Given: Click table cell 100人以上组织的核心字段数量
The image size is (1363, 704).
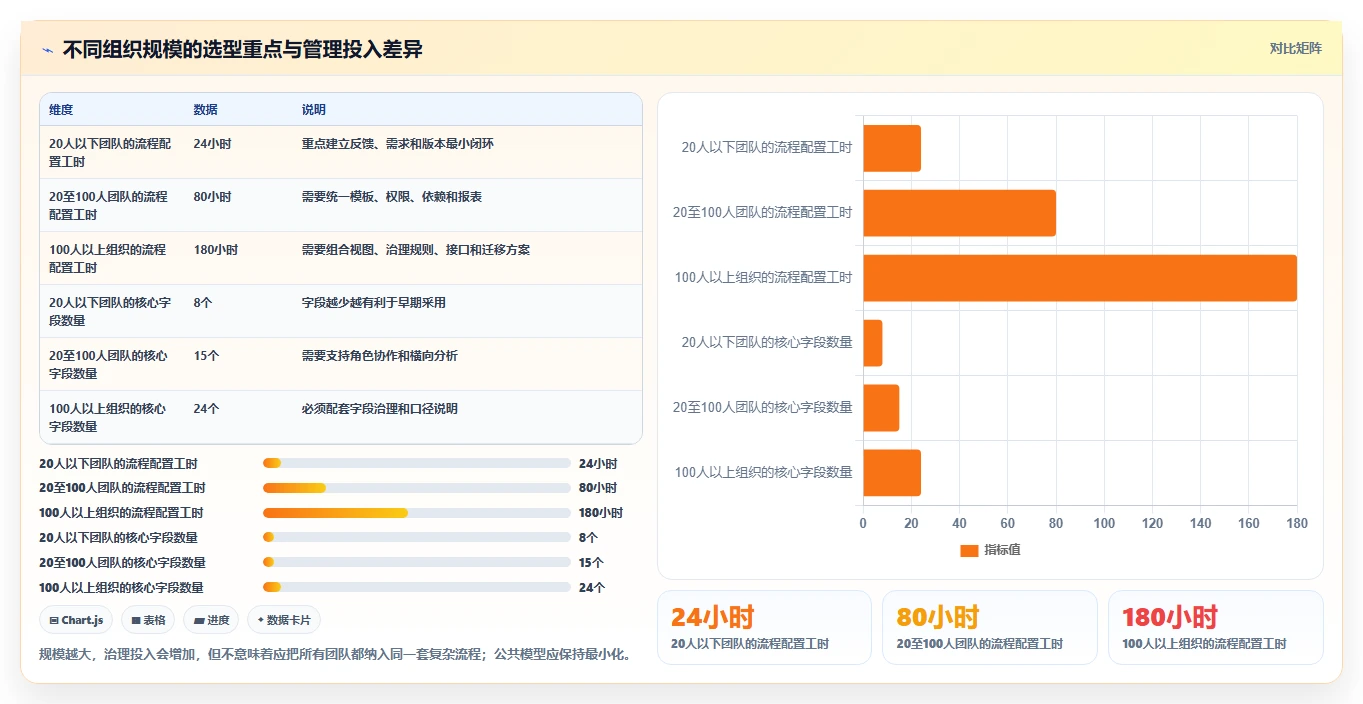Looking at the screenshot, I should point(111,417).
